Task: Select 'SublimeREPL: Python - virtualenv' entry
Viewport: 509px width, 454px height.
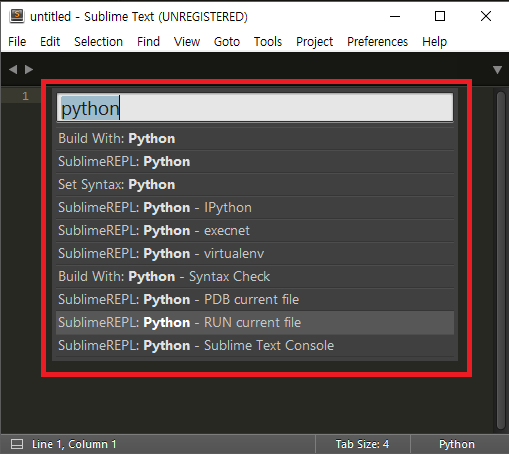Action: tap(255, 254)
